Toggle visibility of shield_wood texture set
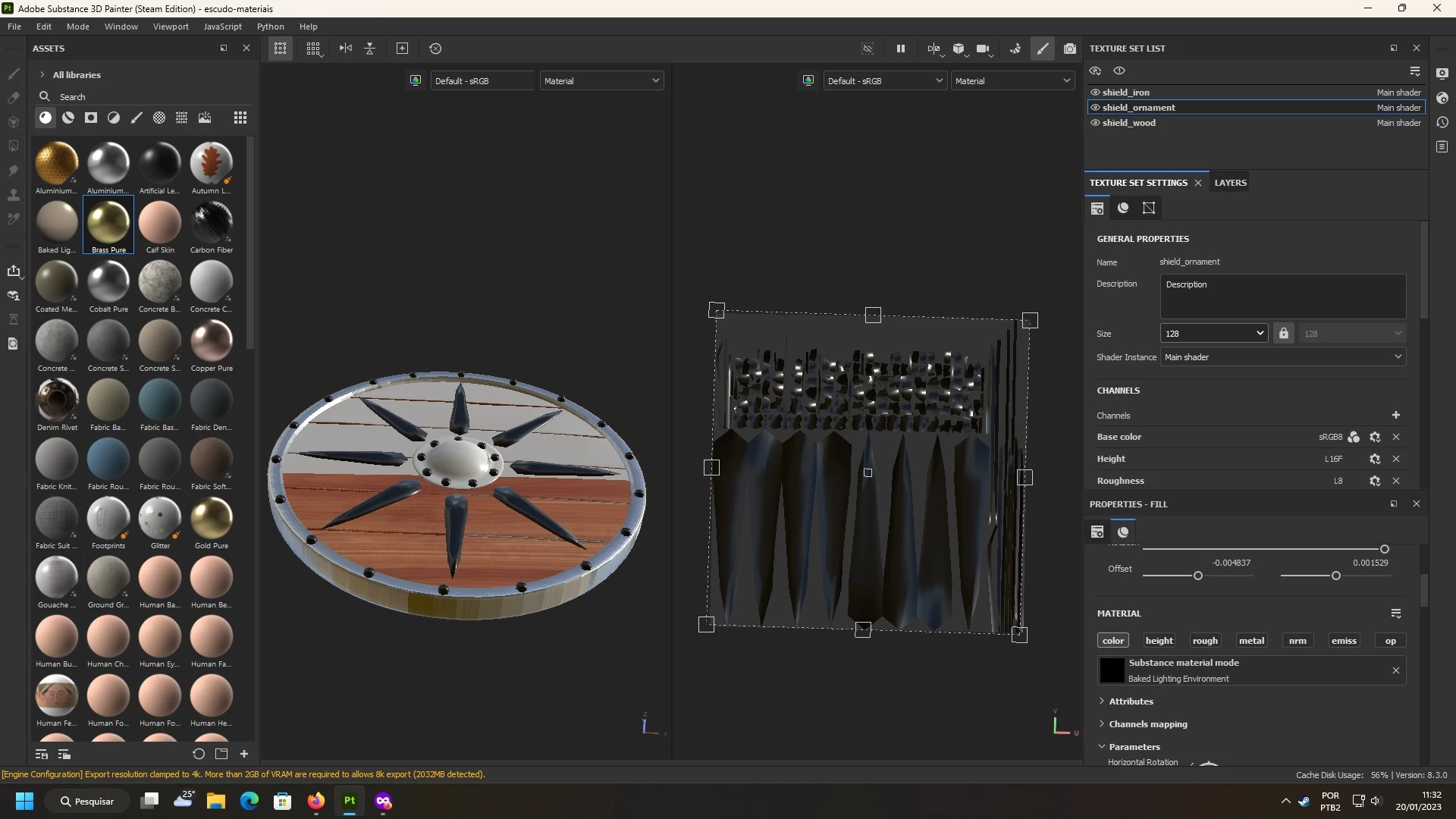1456x819 pixels. (1095, 123)
